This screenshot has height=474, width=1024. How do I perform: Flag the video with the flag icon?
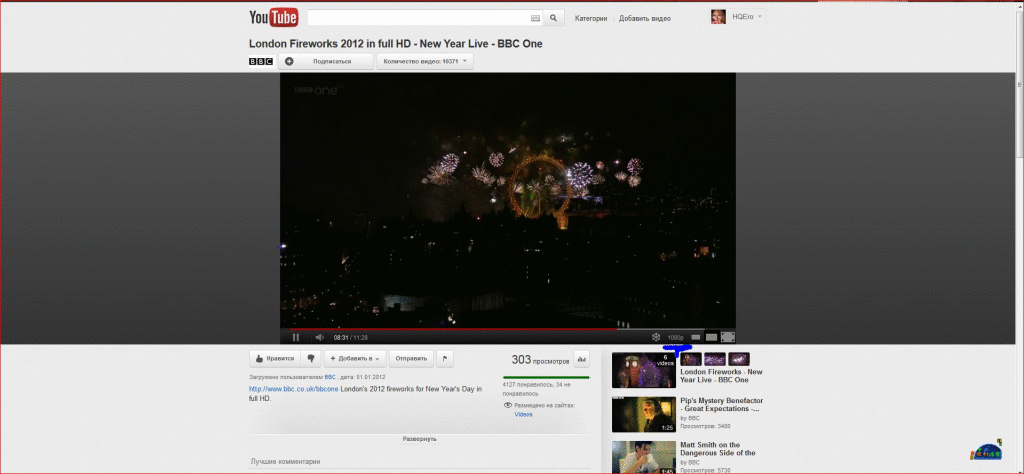445,358
